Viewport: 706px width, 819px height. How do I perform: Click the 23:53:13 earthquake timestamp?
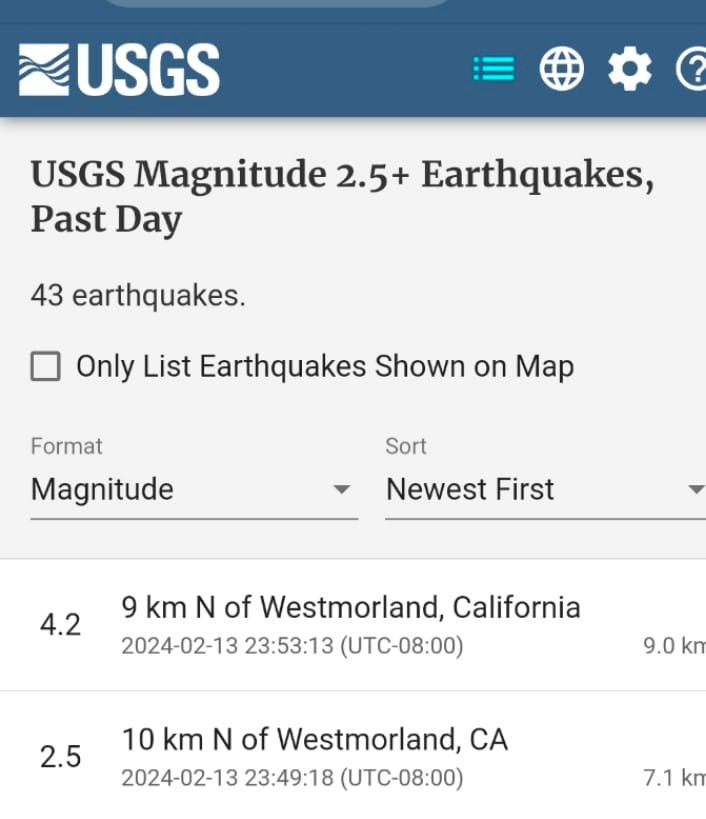(x=292, y=646)
